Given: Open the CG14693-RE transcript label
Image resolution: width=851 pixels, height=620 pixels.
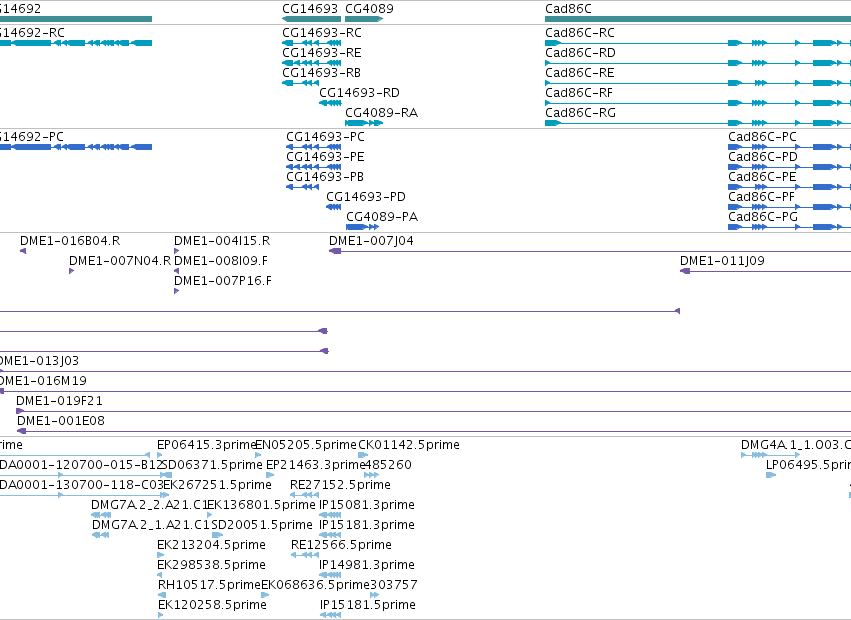Looking at the screenshot, I should click(322, 53).
